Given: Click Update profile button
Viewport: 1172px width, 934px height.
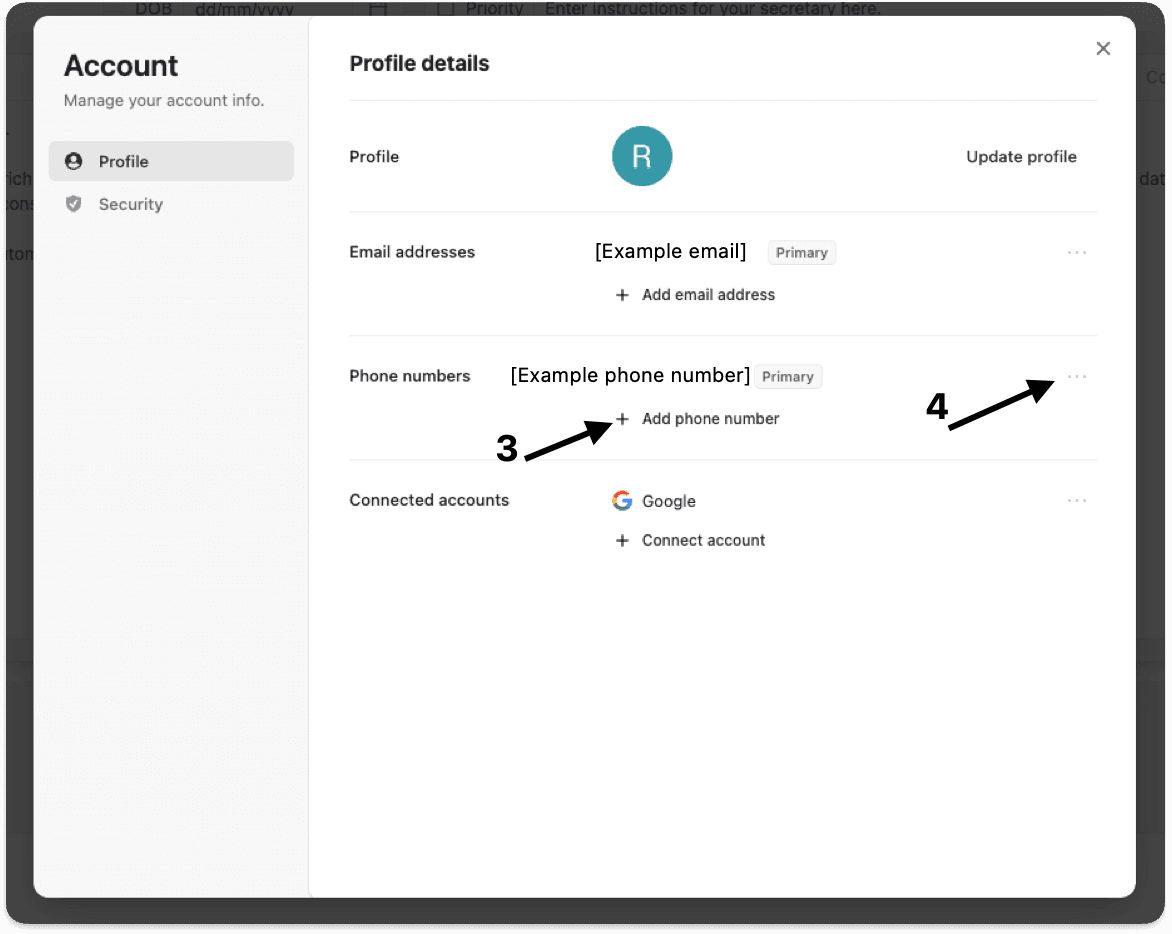Looking at the screenshot, I should tap(1021, 157).
